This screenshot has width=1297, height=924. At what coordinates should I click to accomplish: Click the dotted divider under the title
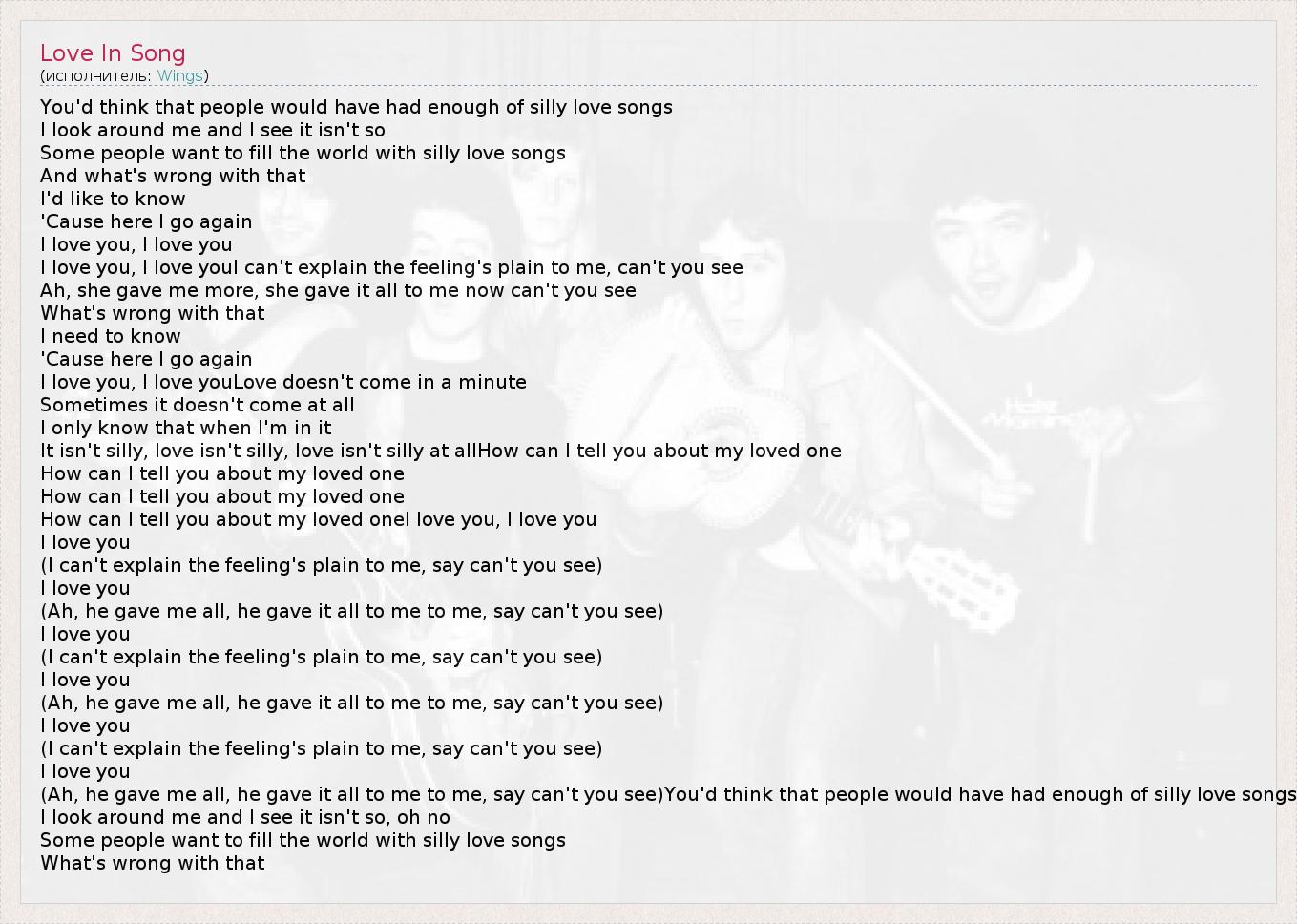(648, 86)
